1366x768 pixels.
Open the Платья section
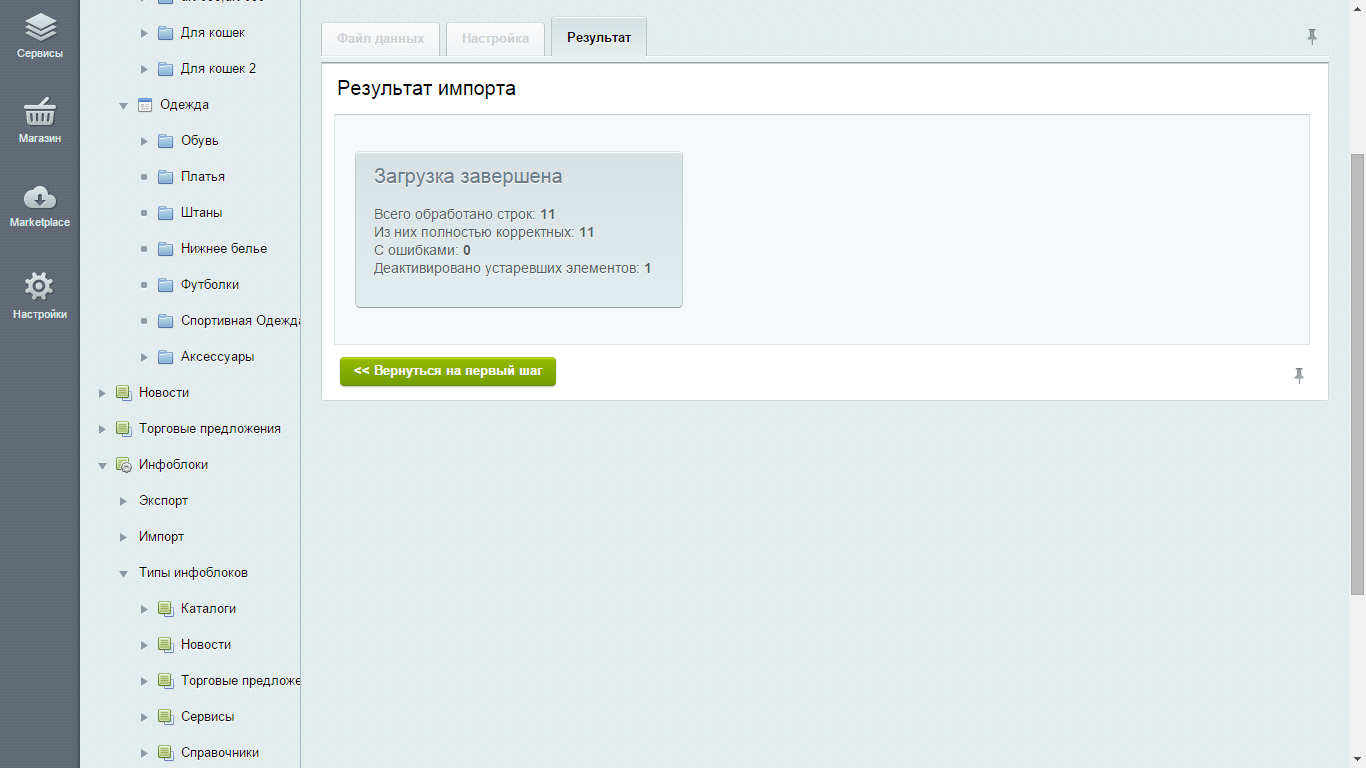(203, 177)
